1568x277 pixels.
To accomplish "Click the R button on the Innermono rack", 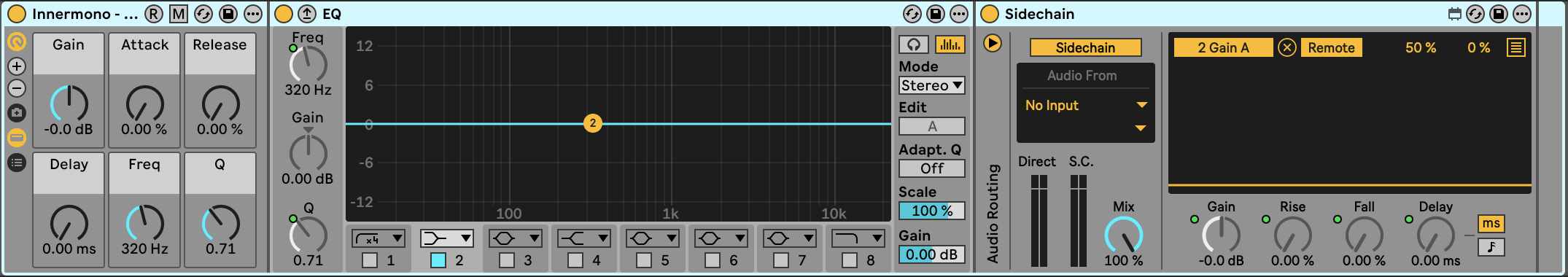I will pyautogui.click(x=153, y=14).
